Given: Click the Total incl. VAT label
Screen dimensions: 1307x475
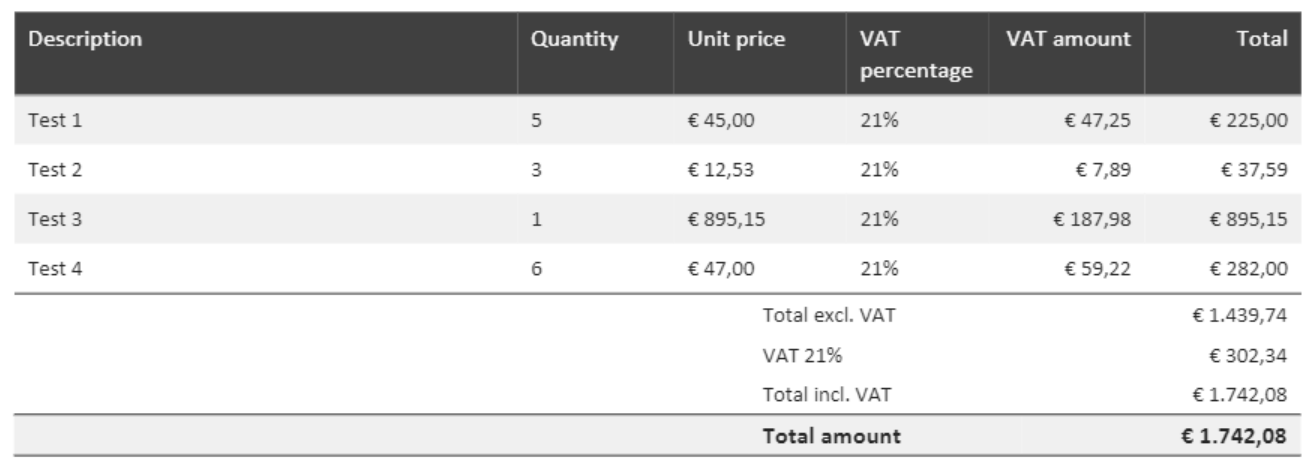Looking at the screenshot, I should (828, 393).
